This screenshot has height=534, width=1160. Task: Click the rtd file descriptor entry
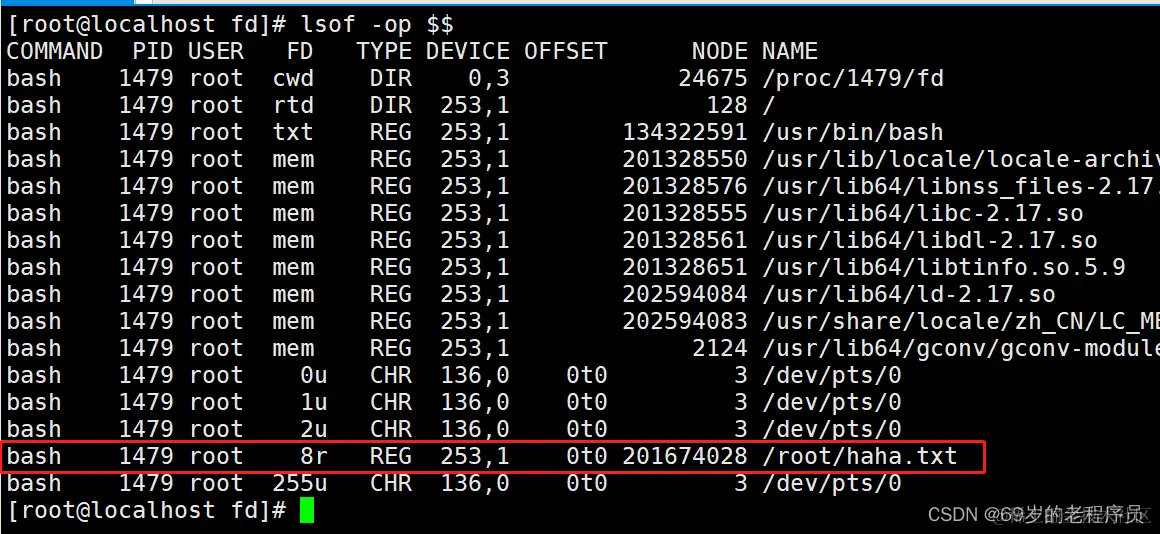pos(293,105)
